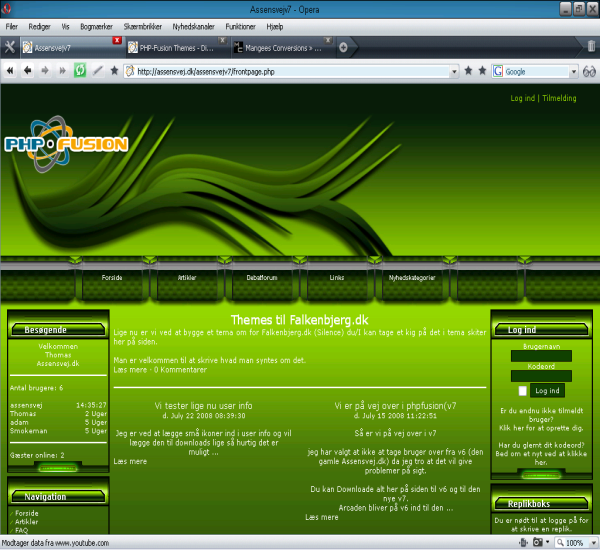Go forward to the next page
The width and height of the screenshot is (600, 550).
(x=45, y=70)
